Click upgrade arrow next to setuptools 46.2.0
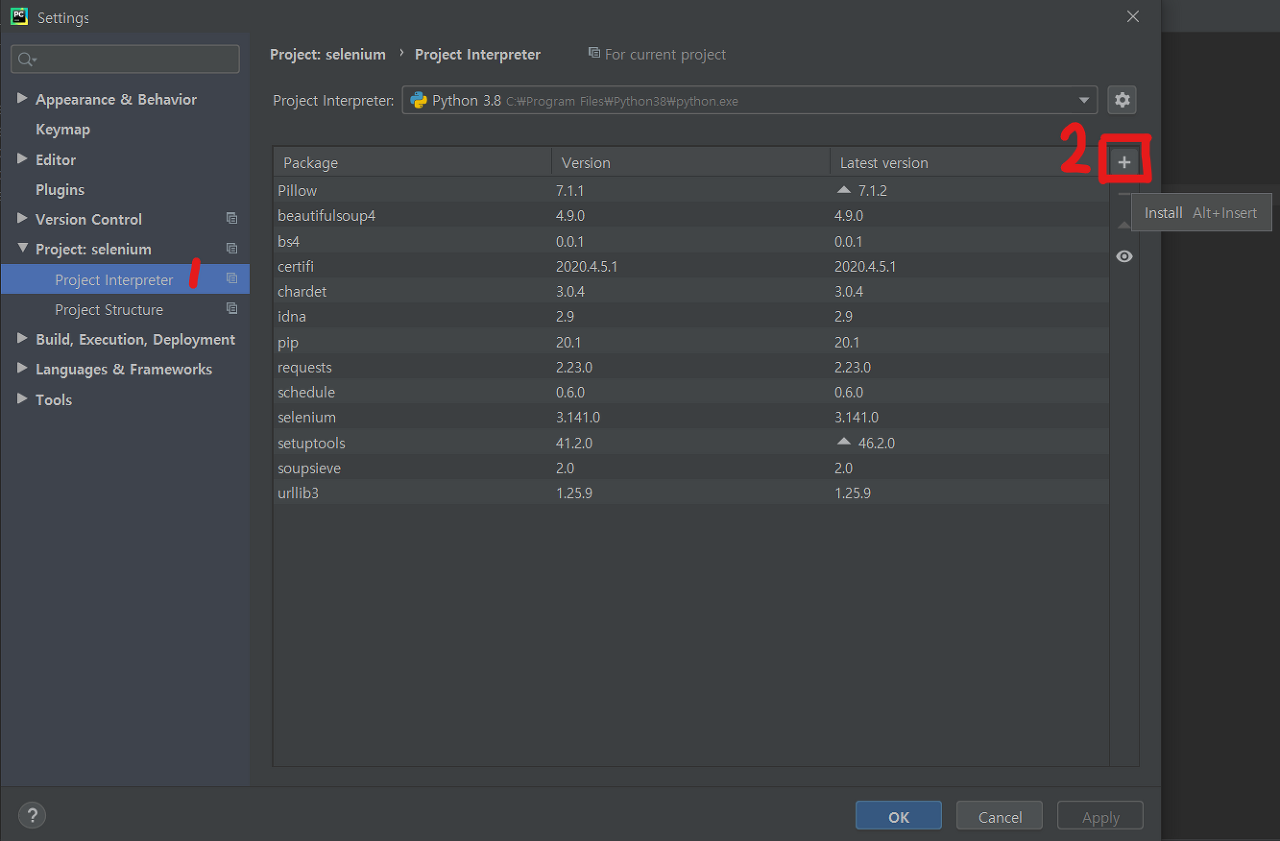Viewport: 1280px width, 841px height. [x=844, y=442]
